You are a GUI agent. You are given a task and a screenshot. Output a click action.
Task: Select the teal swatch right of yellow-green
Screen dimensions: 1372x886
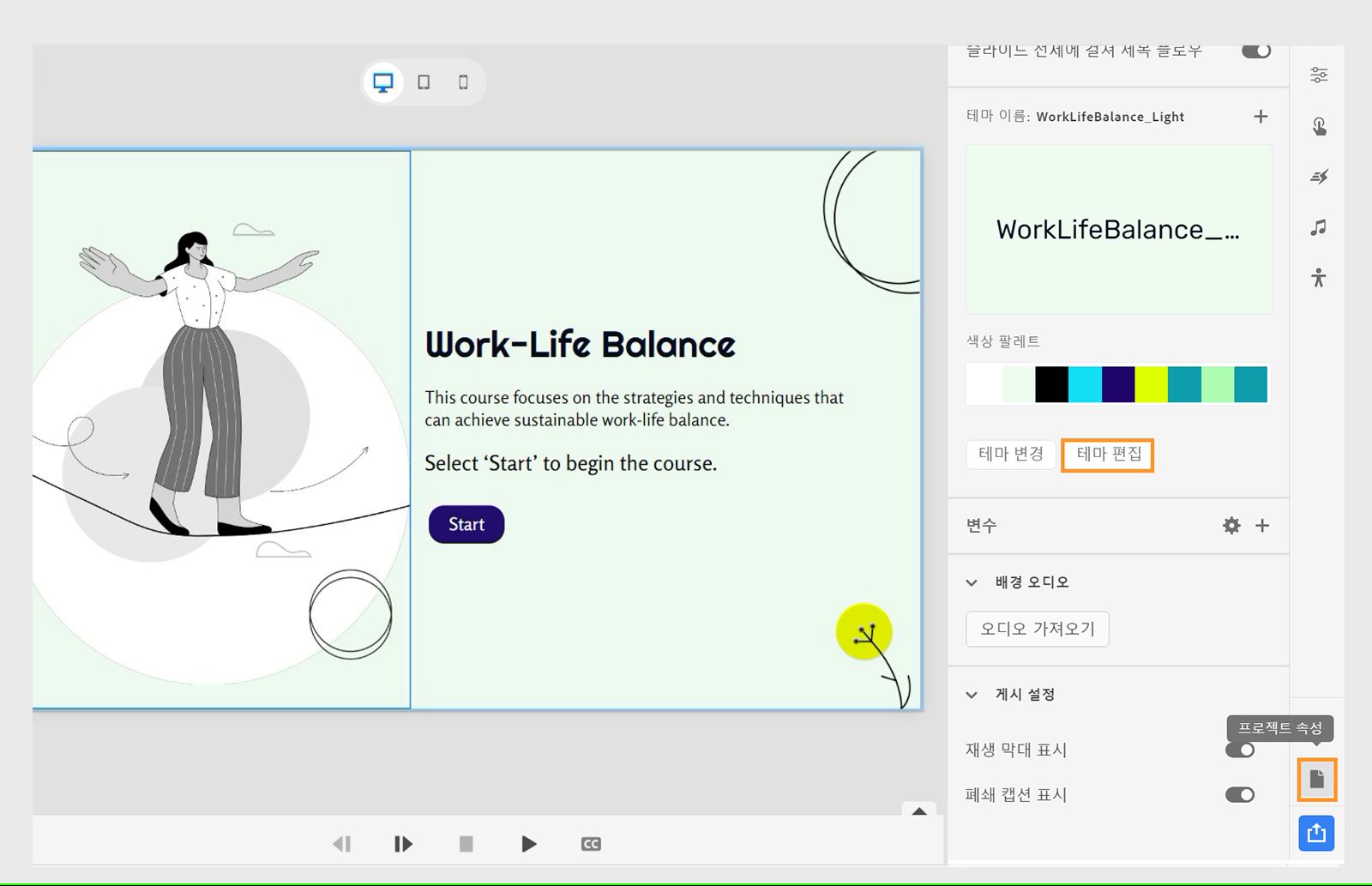(1184, 384)
